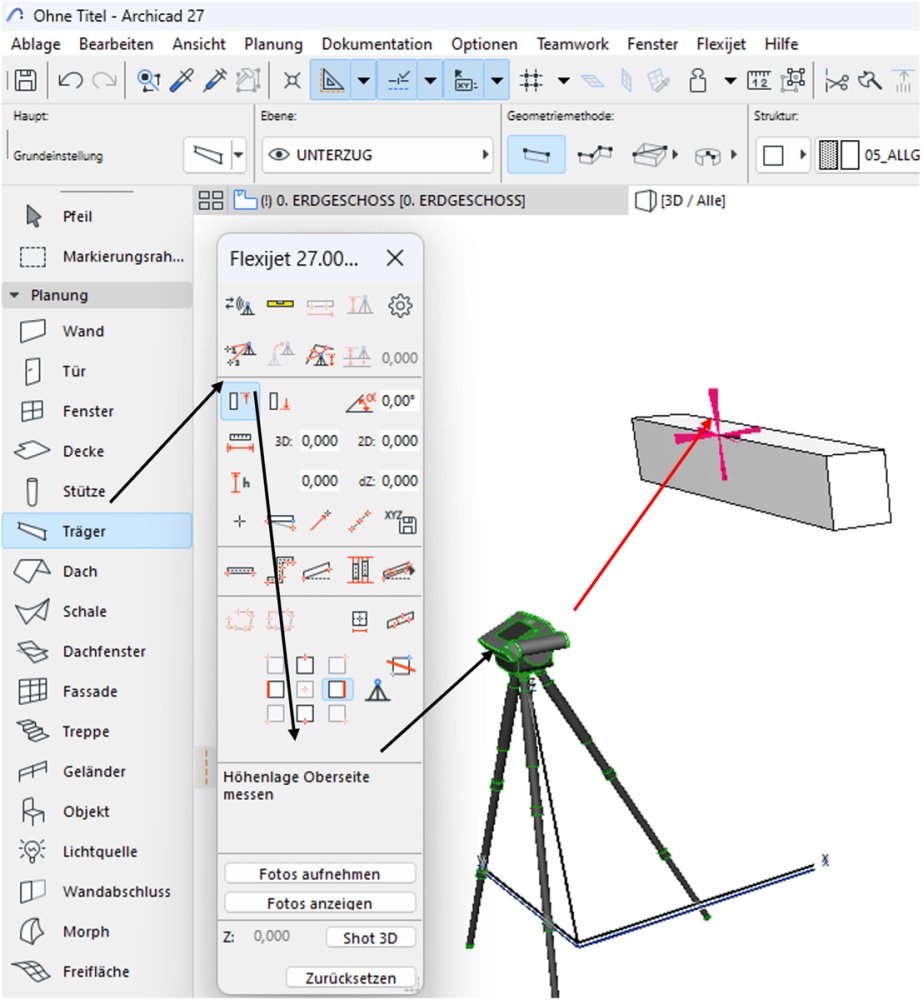923x1000 pixels.
Task: Select the eyedropper pick-up parameters tool
Action: [182, 80]
